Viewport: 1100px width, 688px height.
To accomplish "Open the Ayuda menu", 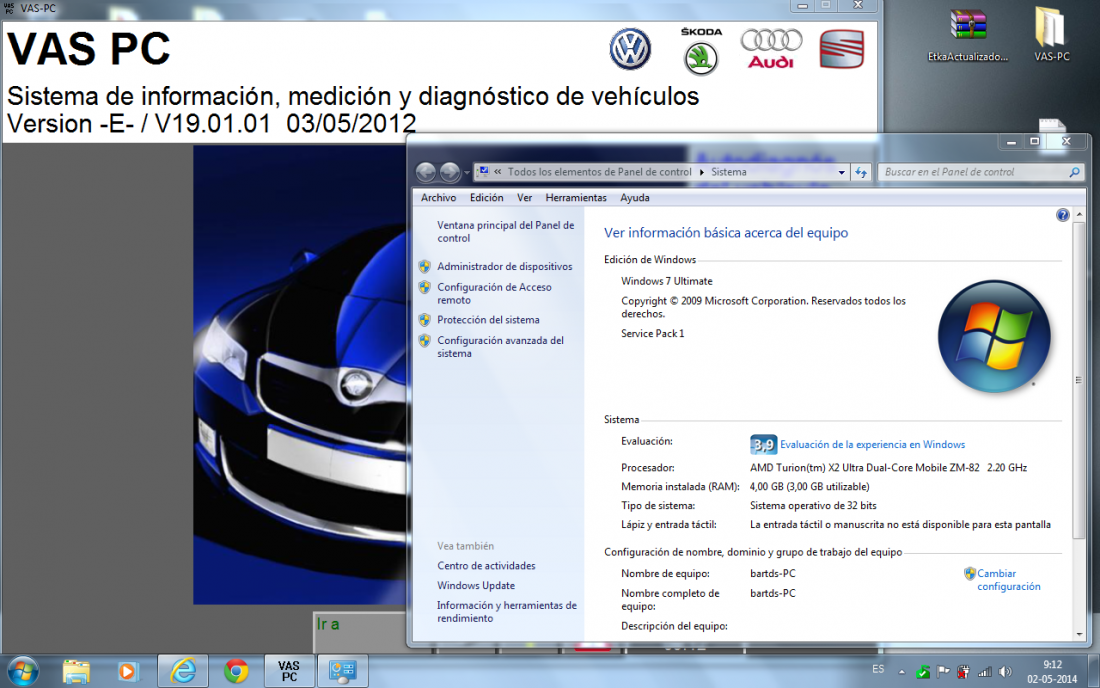I will coord(635,198).
